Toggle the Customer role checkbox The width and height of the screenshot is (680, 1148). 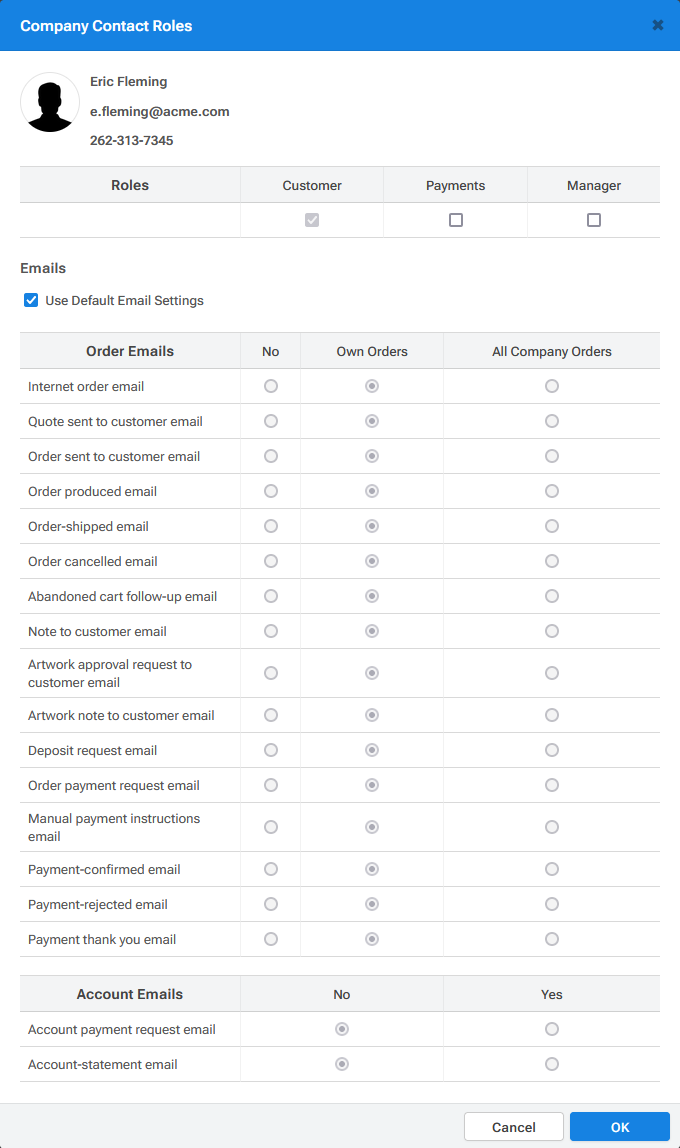[x=312, y=220]
